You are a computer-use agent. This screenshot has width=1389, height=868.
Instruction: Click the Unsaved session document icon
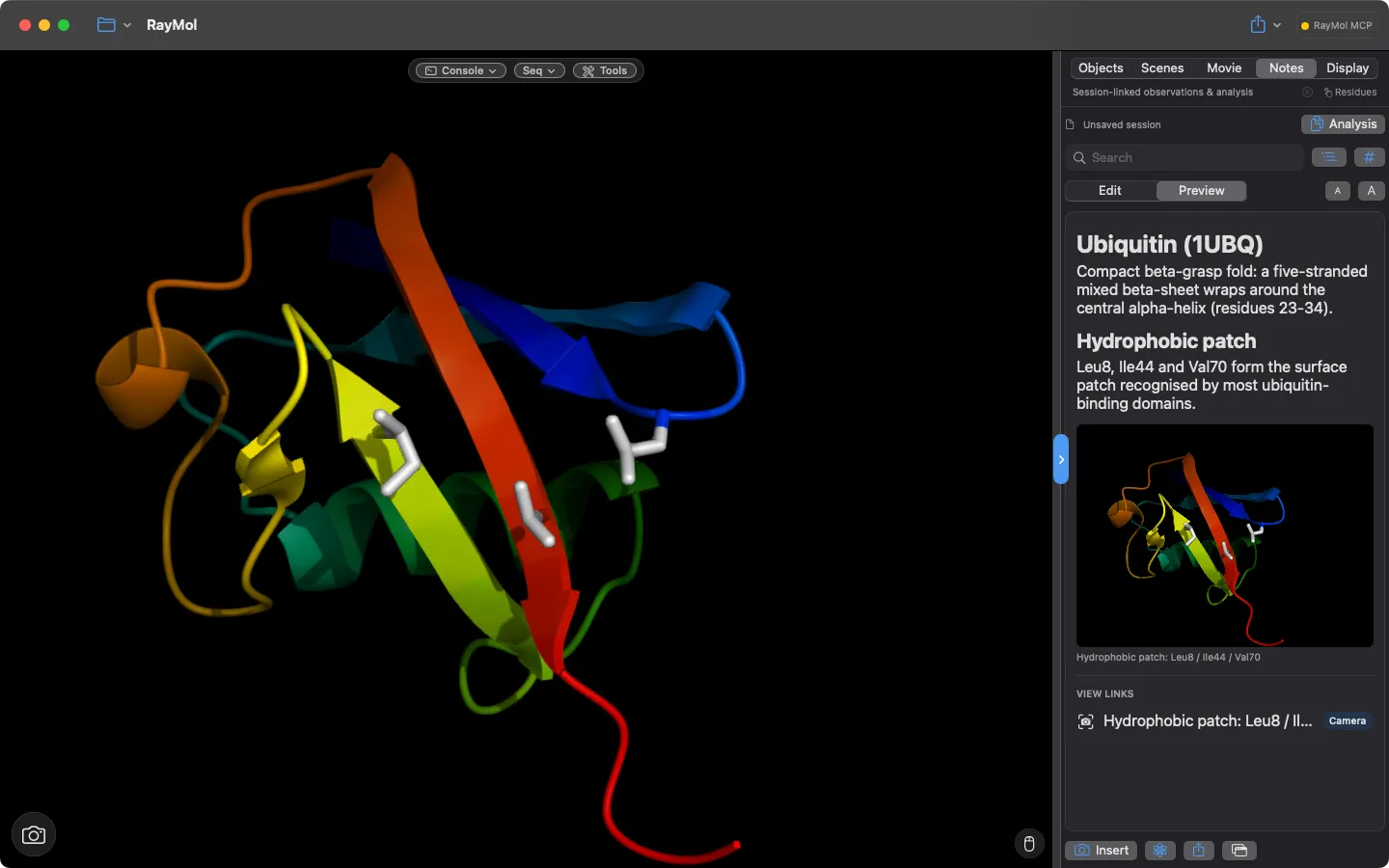point(1070,124)
